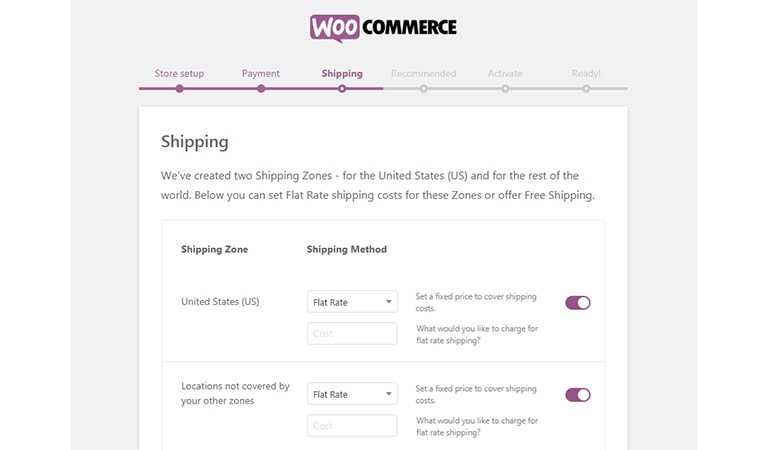Click the Ready! step dot
This screenshot has width=768, height=450.
(586, 89)
